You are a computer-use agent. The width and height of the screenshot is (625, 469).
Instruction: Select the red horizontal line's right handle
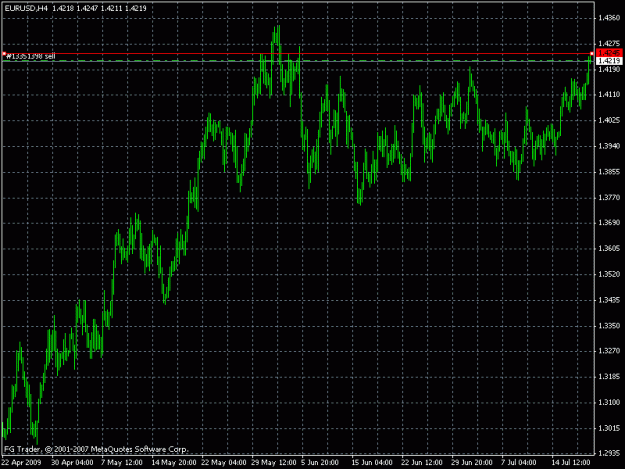click(x=592, y=53)
